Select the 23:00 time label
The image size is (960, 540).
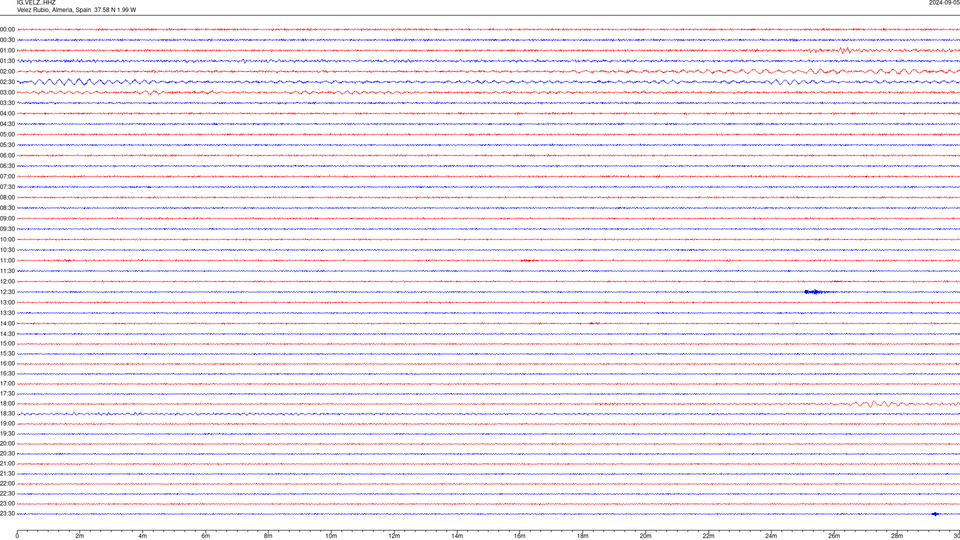(7, 503)
